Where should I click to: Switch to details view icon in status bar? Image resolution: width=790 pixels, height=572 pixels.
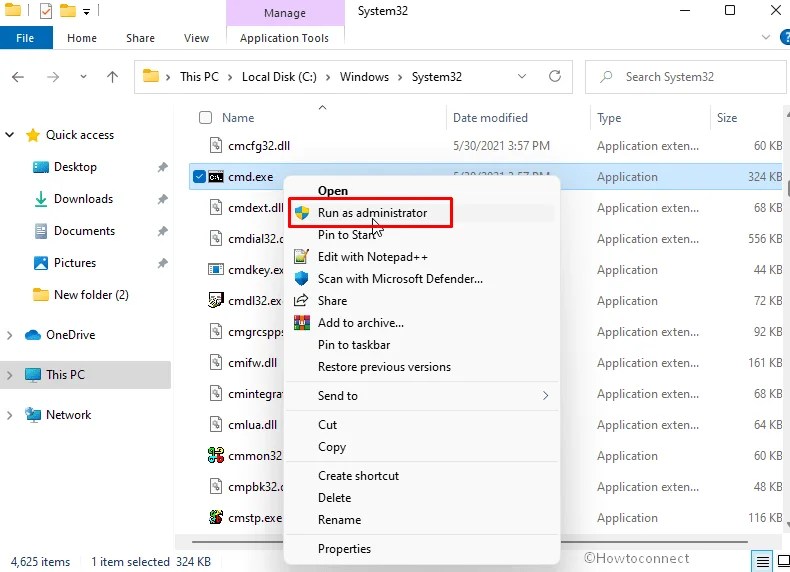point(763,561)
